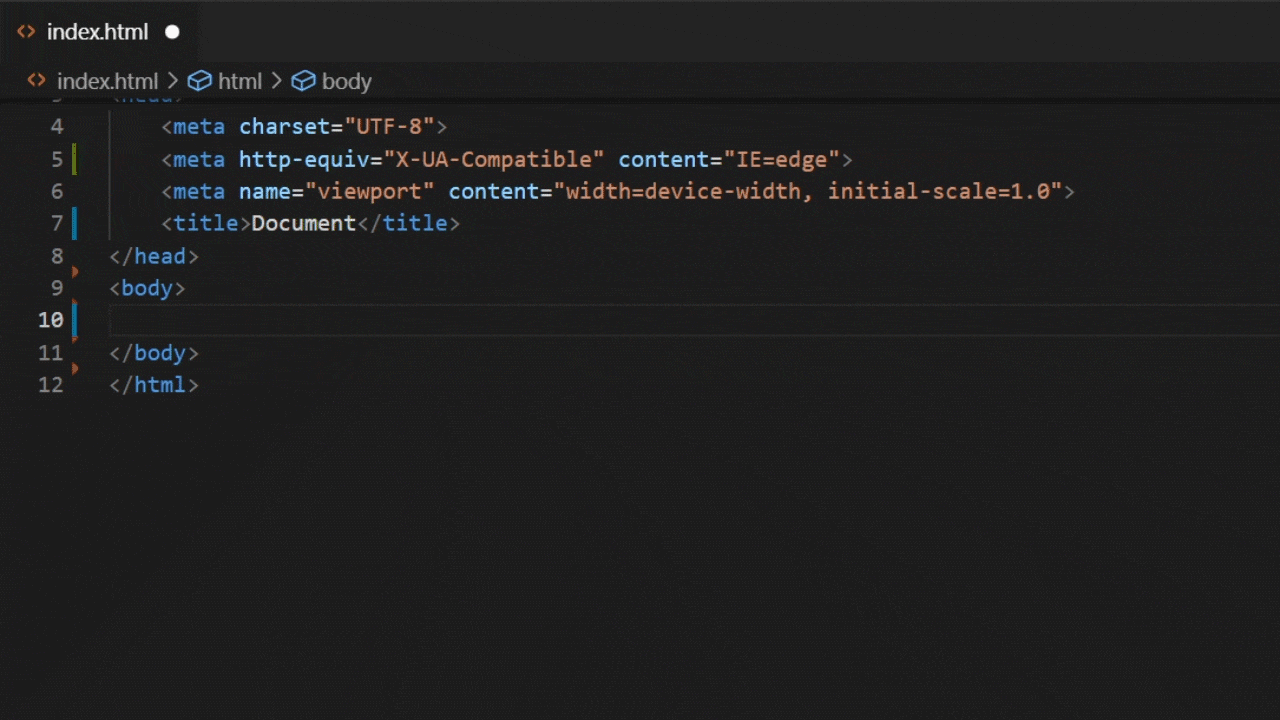Click the closing </html> tag on line 12

coord(154,385)
